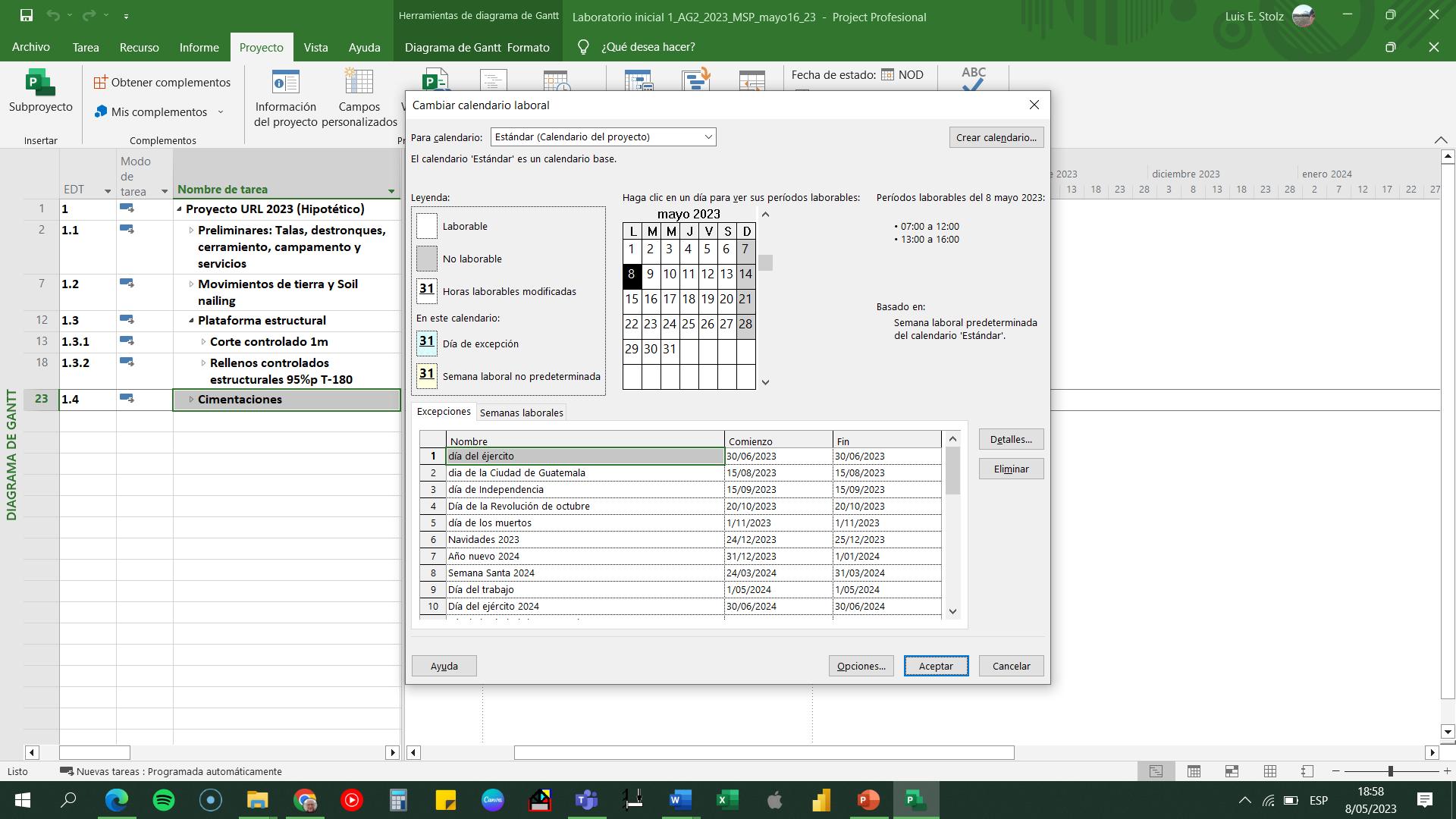Screen dimensions: 1456x819
Task: Collapse the Plataforma estructural task
Action: click(191, 321)
